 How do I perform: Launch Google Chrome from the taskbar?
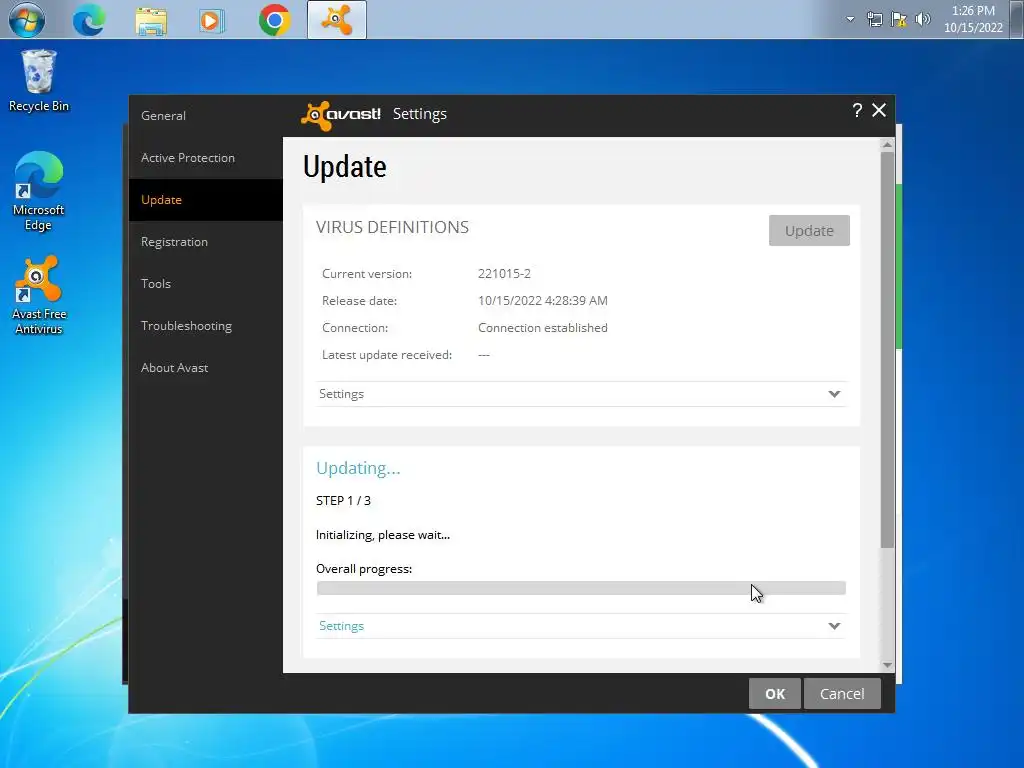274,20
